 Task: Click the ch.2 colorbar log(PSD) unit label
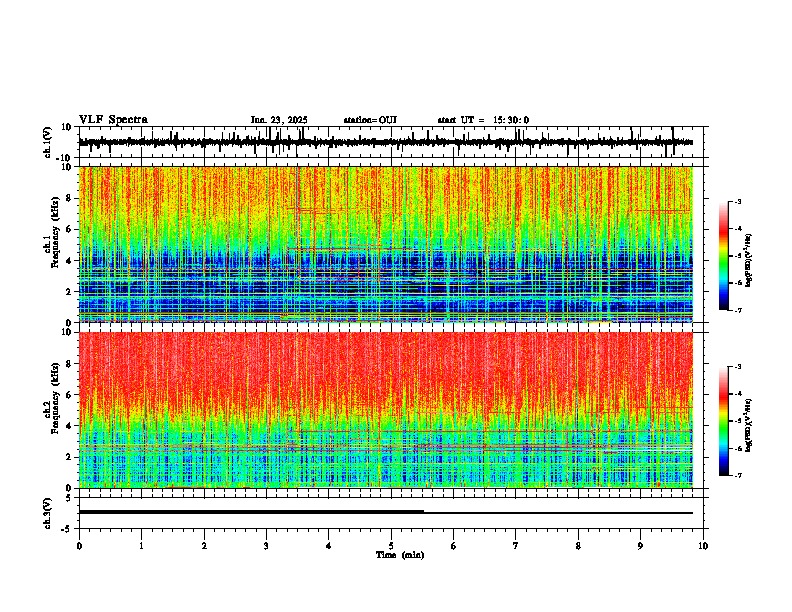coord(748,424)
